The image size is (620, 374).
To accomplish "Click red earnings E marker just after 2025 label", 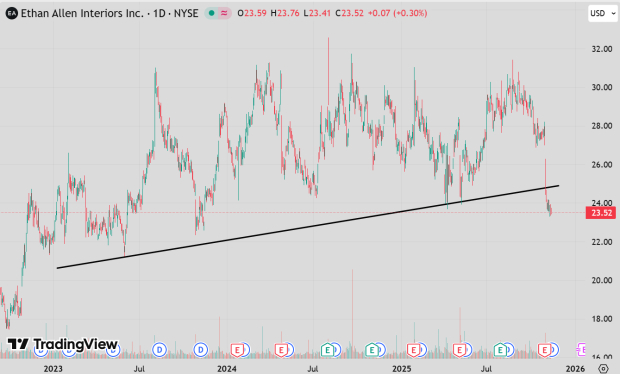I will coord(413,350).
